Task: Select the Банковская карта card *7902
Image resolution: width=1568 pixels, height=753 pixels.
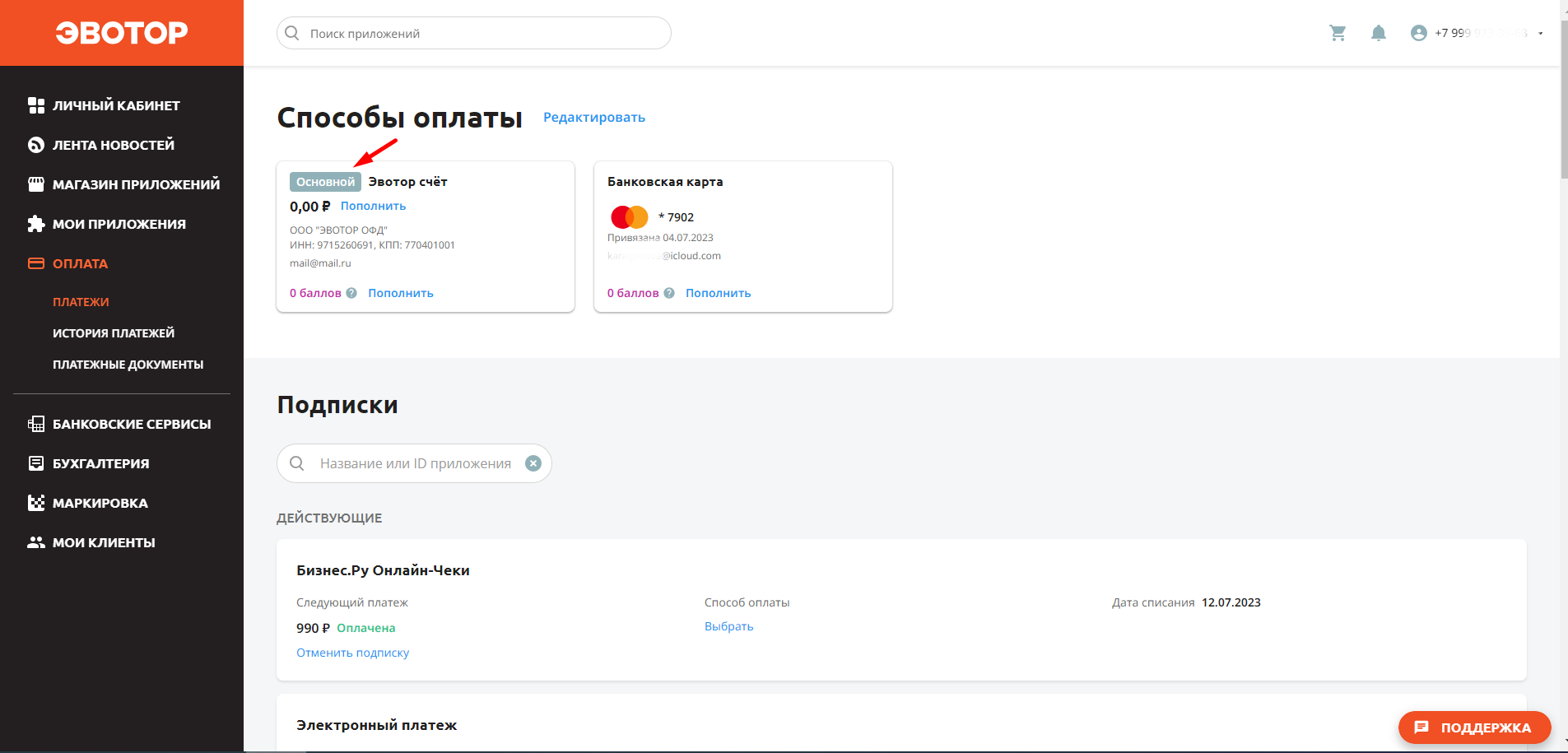Action: [743, 236]
